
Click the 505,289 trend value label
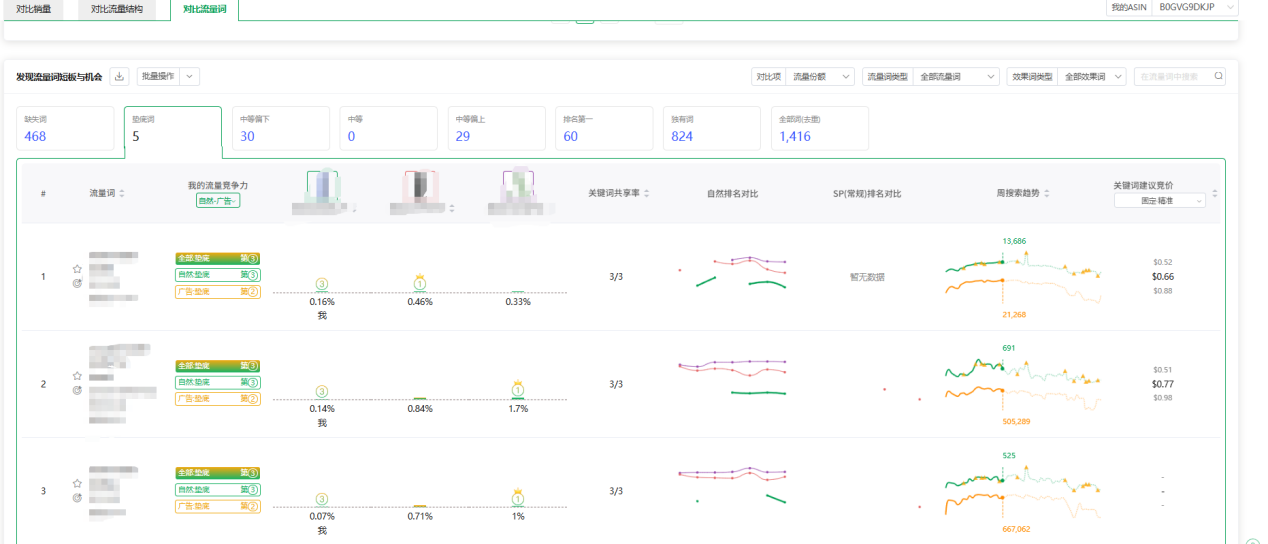click(x=1016, y=422)
